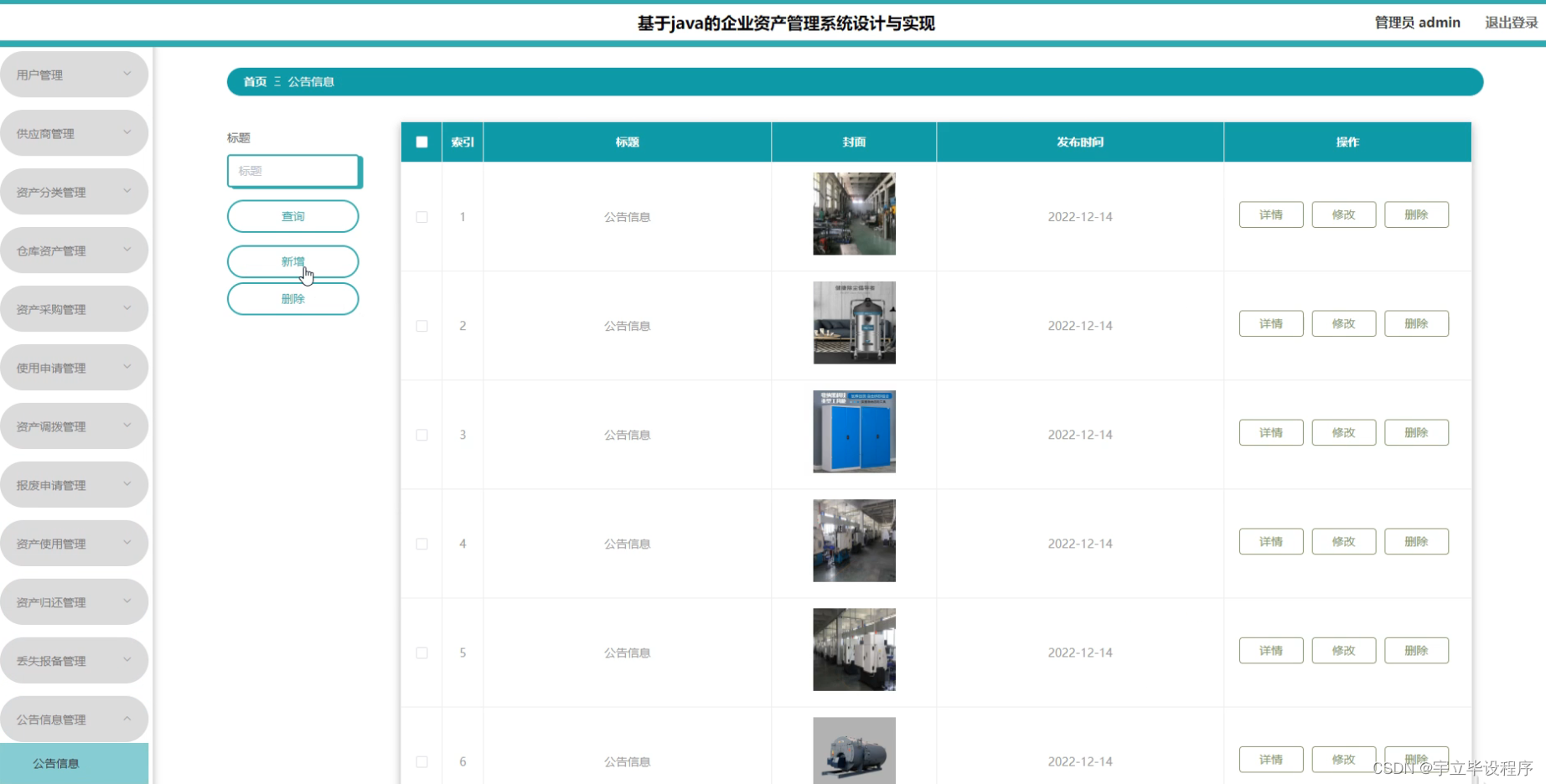
Task: Toggle the select-all checkbox in table header
Action: [x=421, y=142]
